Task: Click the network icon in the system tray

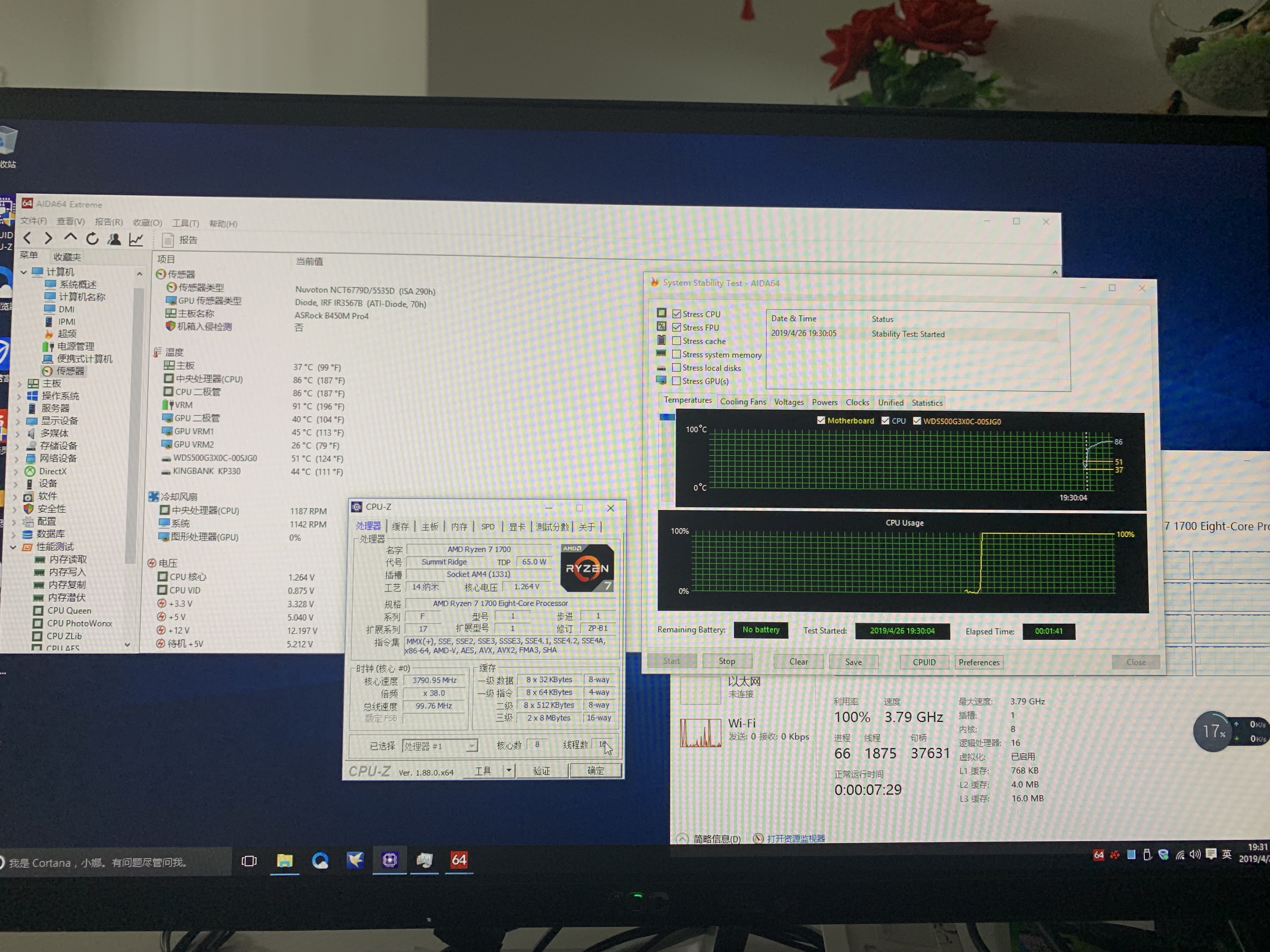Action: click(1180, 855)
